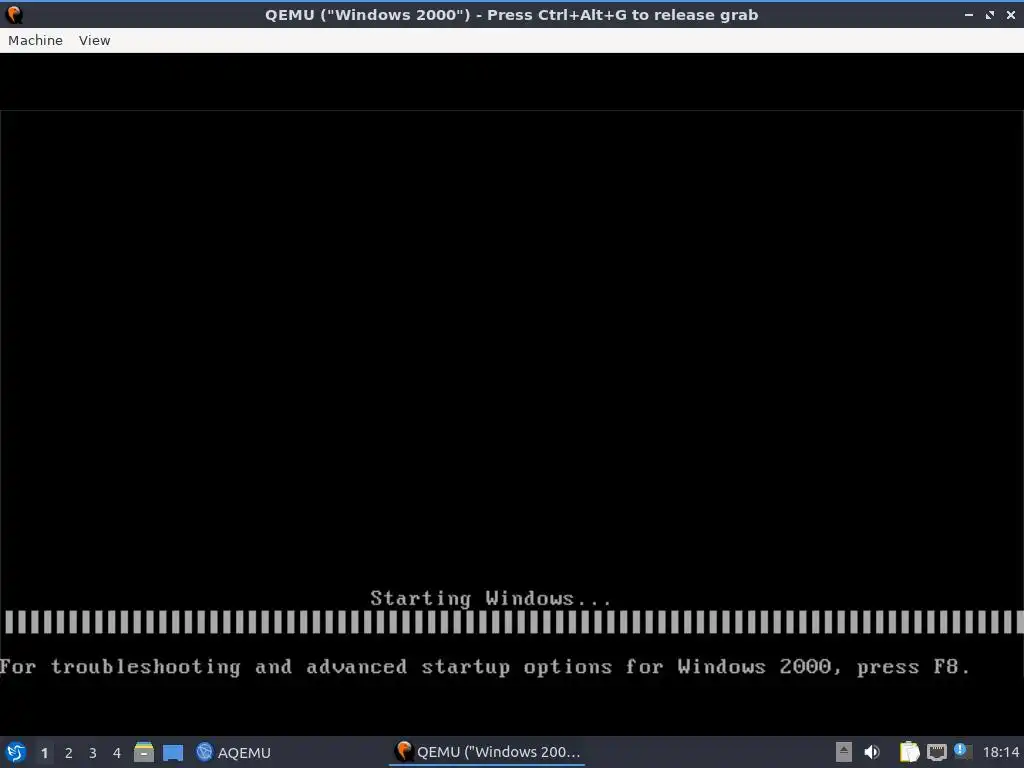
Task: Open the View menu
Action: [95, 40]
